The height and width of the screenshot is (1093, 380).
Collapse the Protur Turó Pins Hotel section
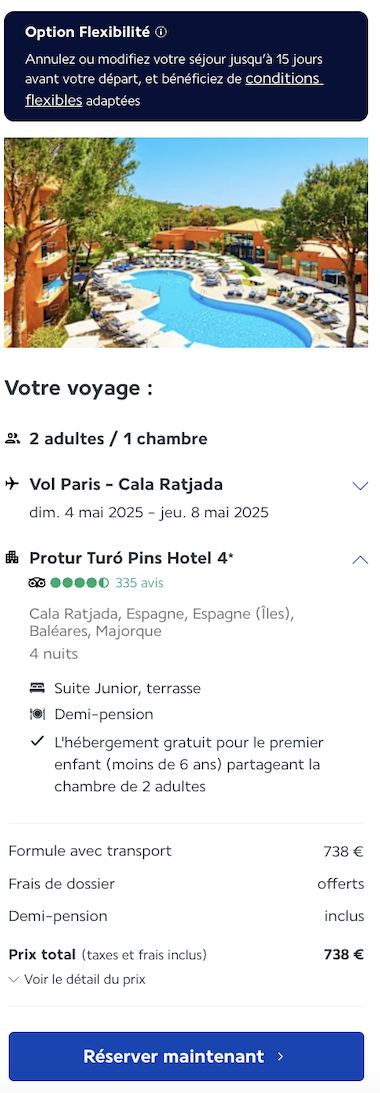click(x=360, y=559)
